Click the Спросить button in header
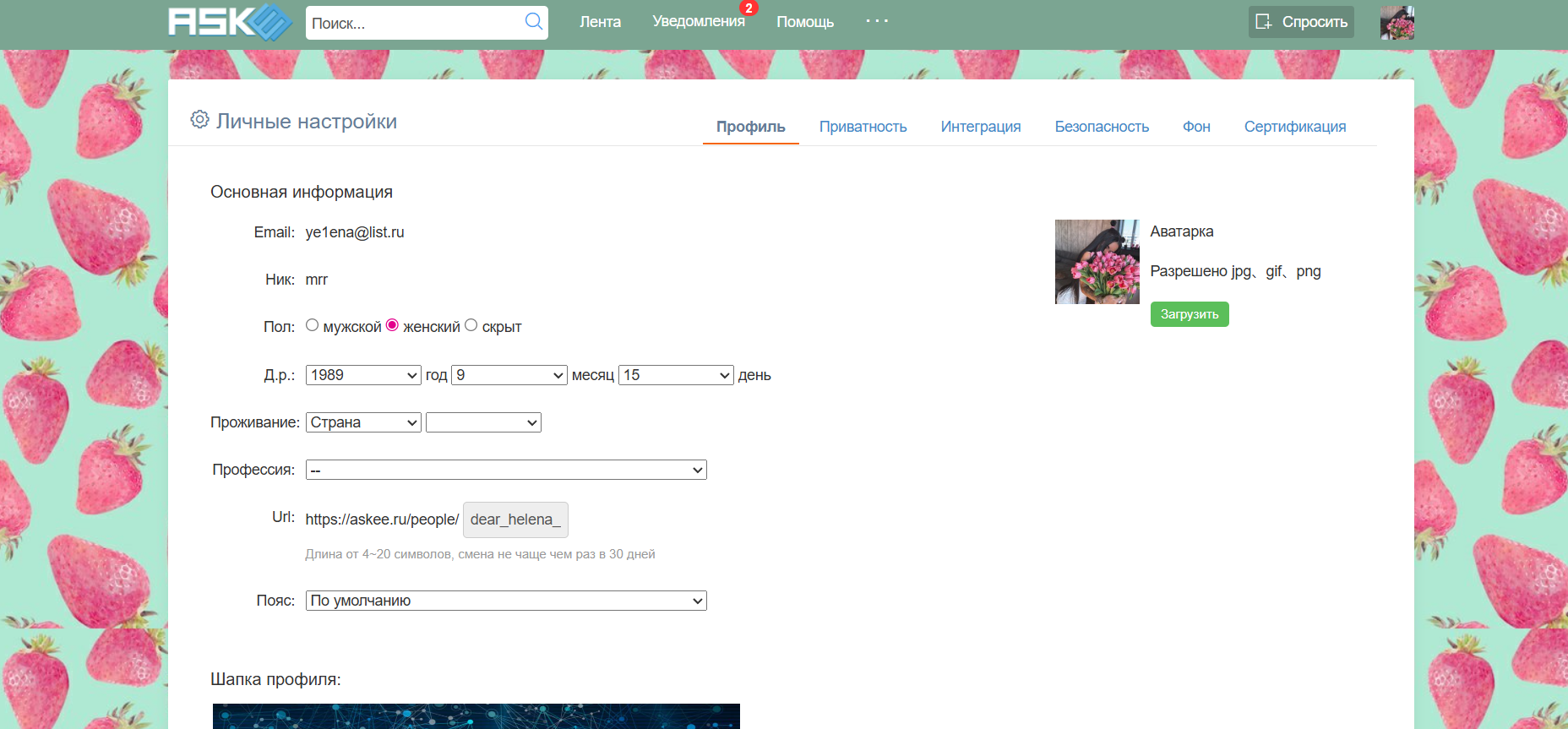This screenshot has width=1568, height=729. point(1301,22)
